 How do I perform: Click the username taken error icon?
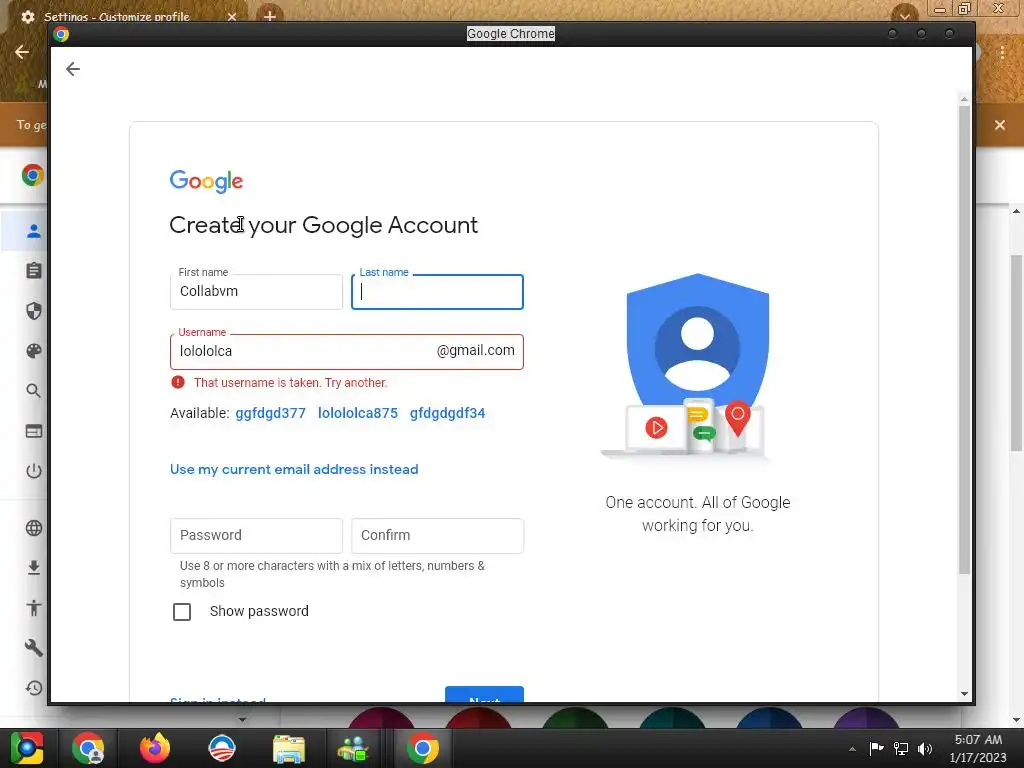pyautogui.click(x=178, y=382)
